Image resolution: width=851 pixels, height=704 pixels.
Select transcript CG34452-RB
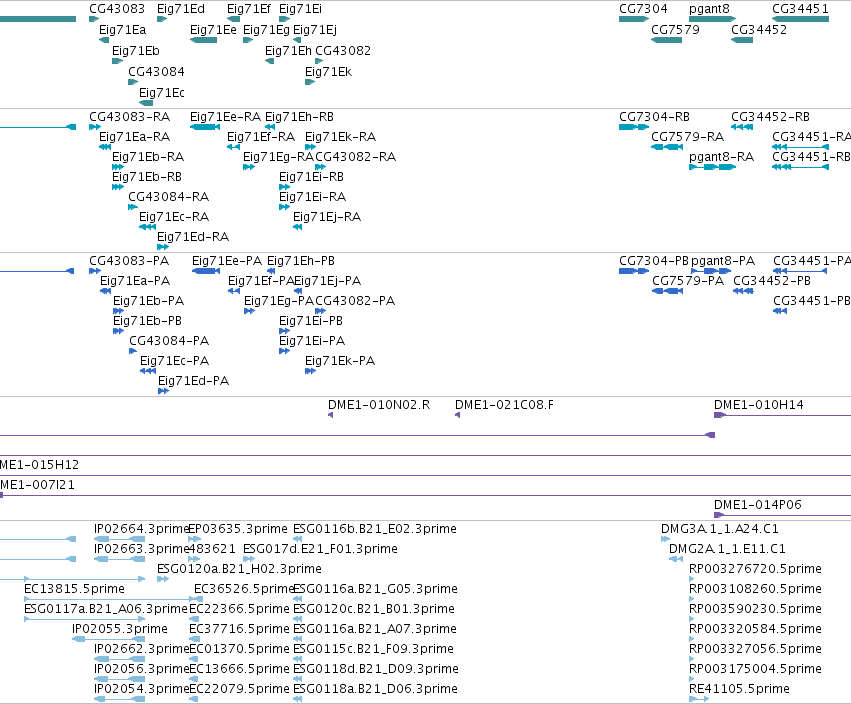(770, 117)
